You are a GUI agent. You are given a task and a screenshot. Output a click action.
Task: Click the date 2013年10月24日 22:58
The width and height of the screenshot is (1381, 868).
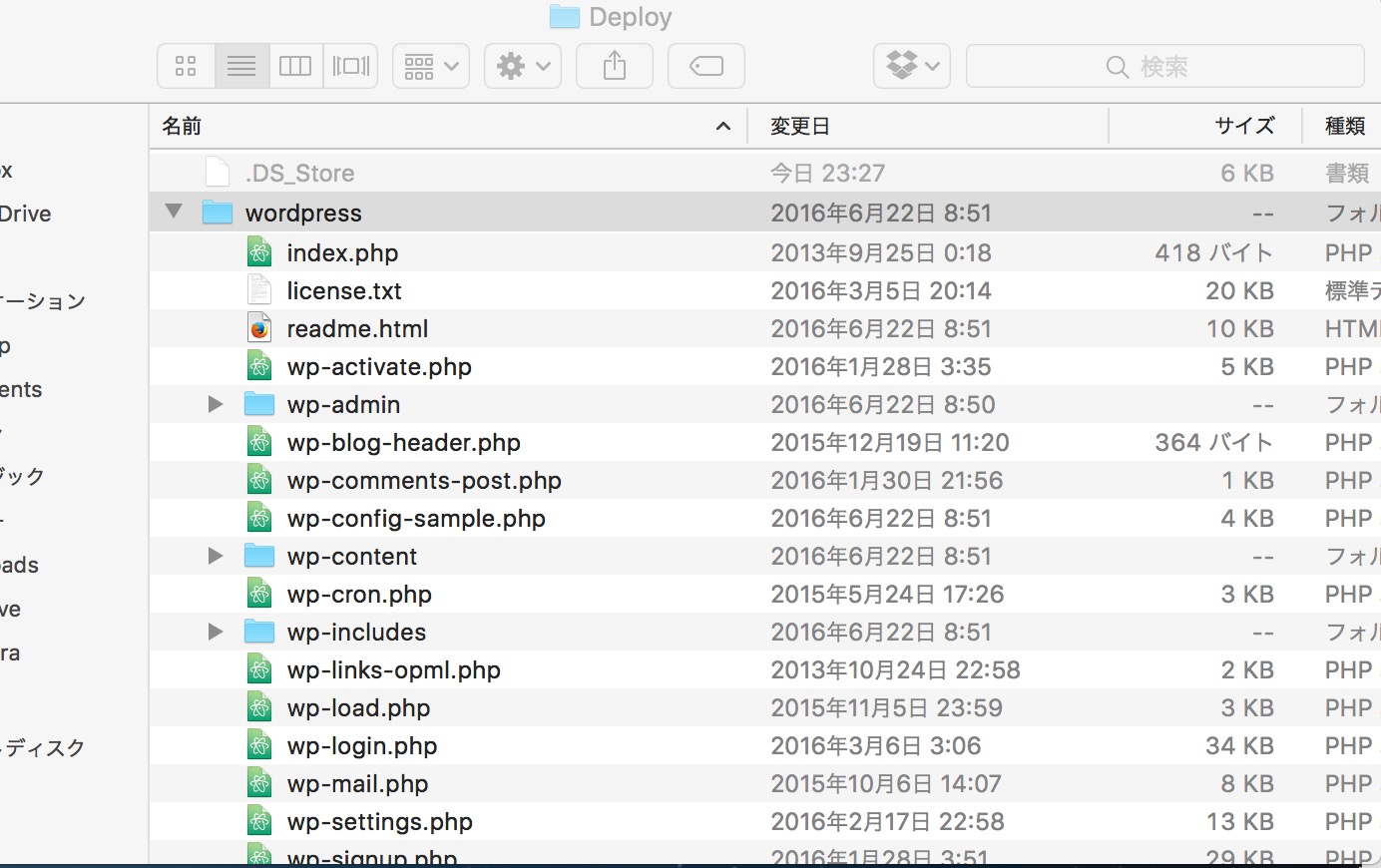(895, 670)
